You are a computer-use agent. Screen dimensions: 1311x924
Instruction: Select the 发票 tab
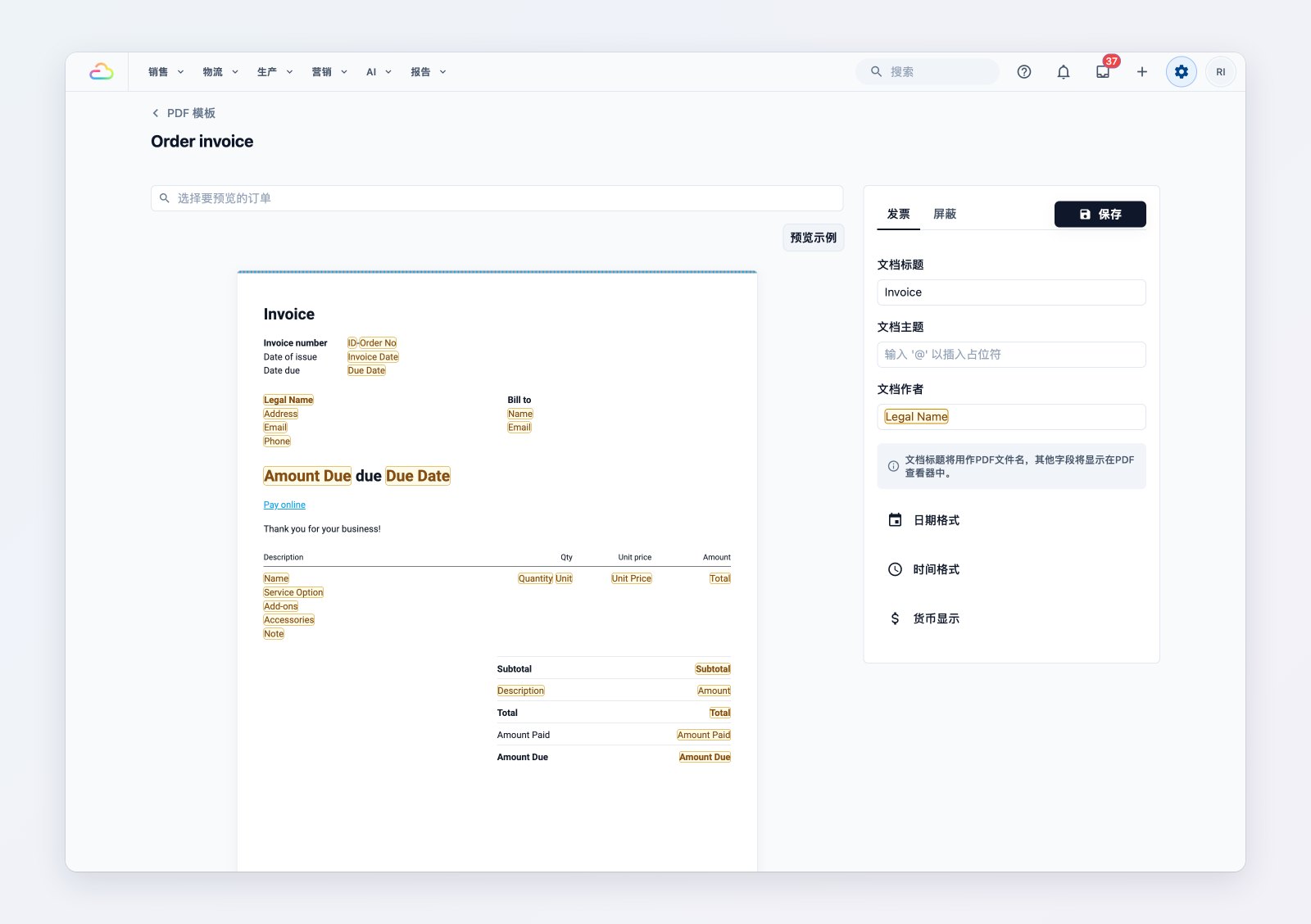point(899,214)
